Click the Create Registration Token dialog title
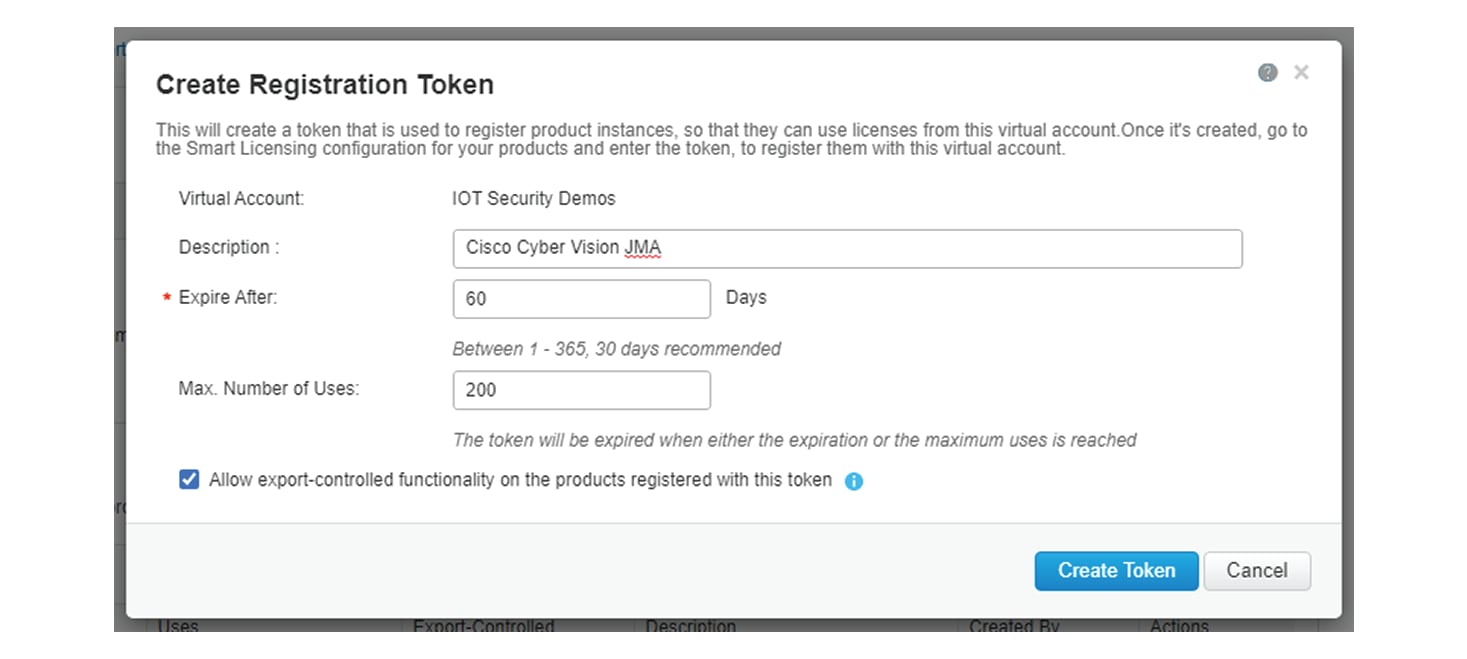This screenshot has width=1467, height=659. coord(325,84)
